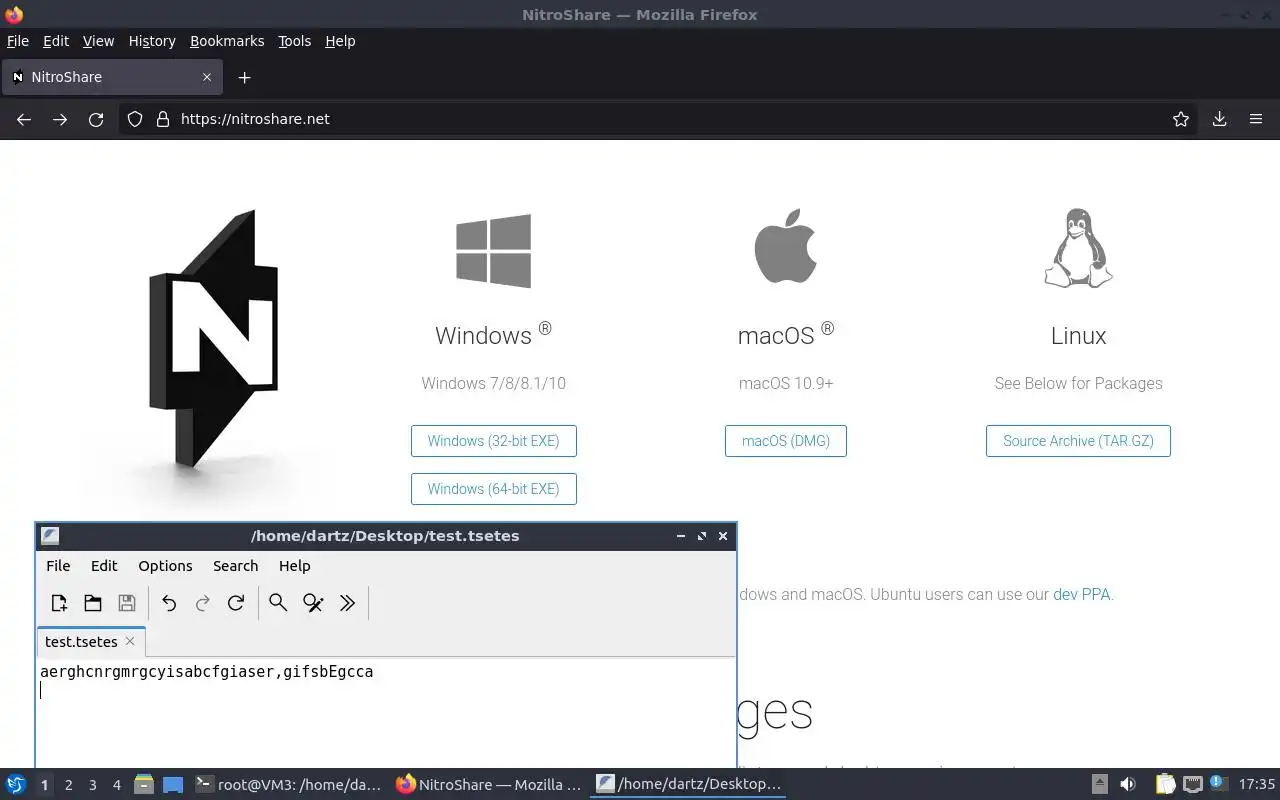Open the editor Options menu

click(x=165, y=566)
